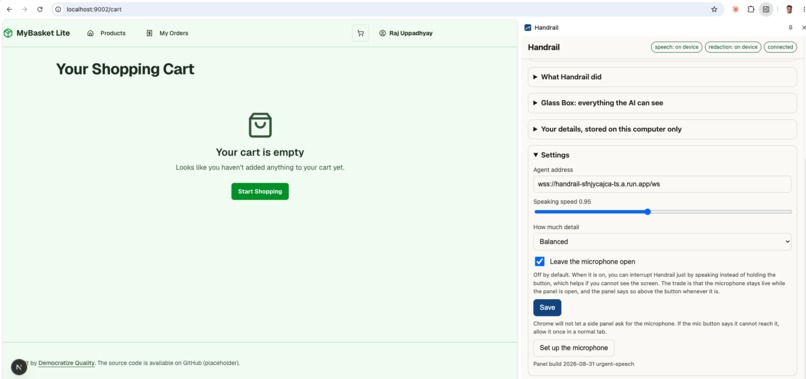Expand Glass Box section
Image resolution: width=806 pixels, height=379 pixels.
tap(662, 103)
